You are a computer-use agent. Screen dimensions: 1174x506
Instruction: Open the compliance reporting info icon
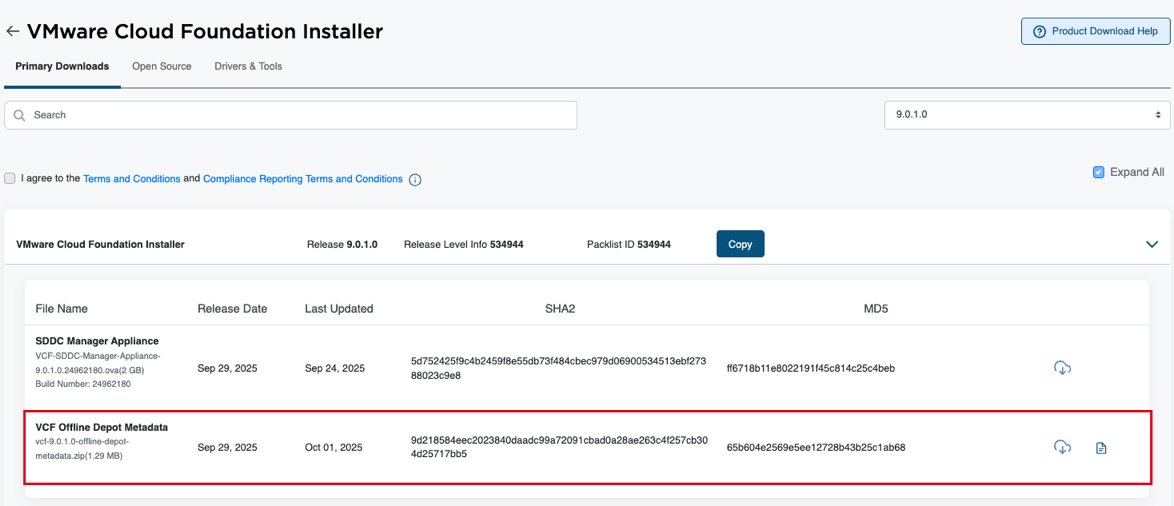click(x=415, y=180)
